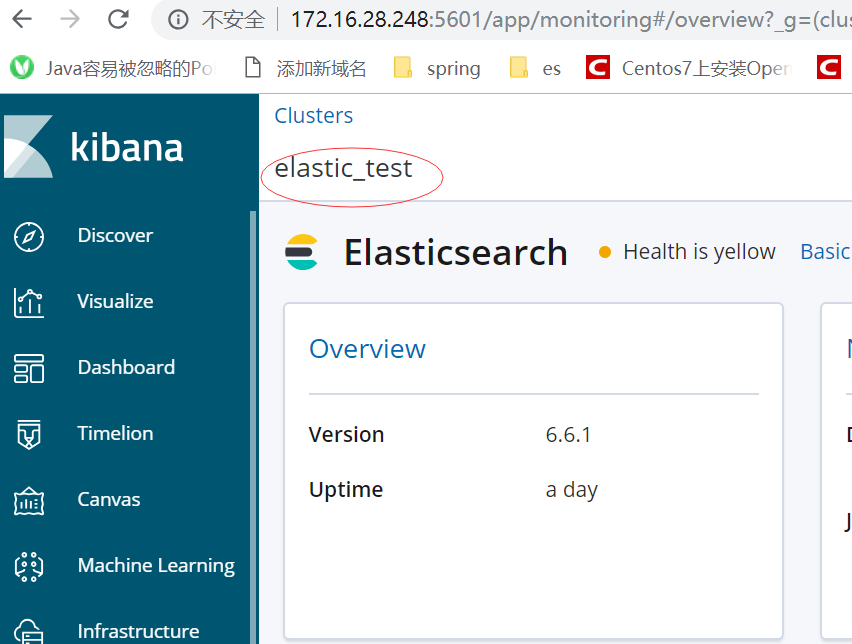Open the Overview panel link
Screen dimensions: 852x644
367,349
